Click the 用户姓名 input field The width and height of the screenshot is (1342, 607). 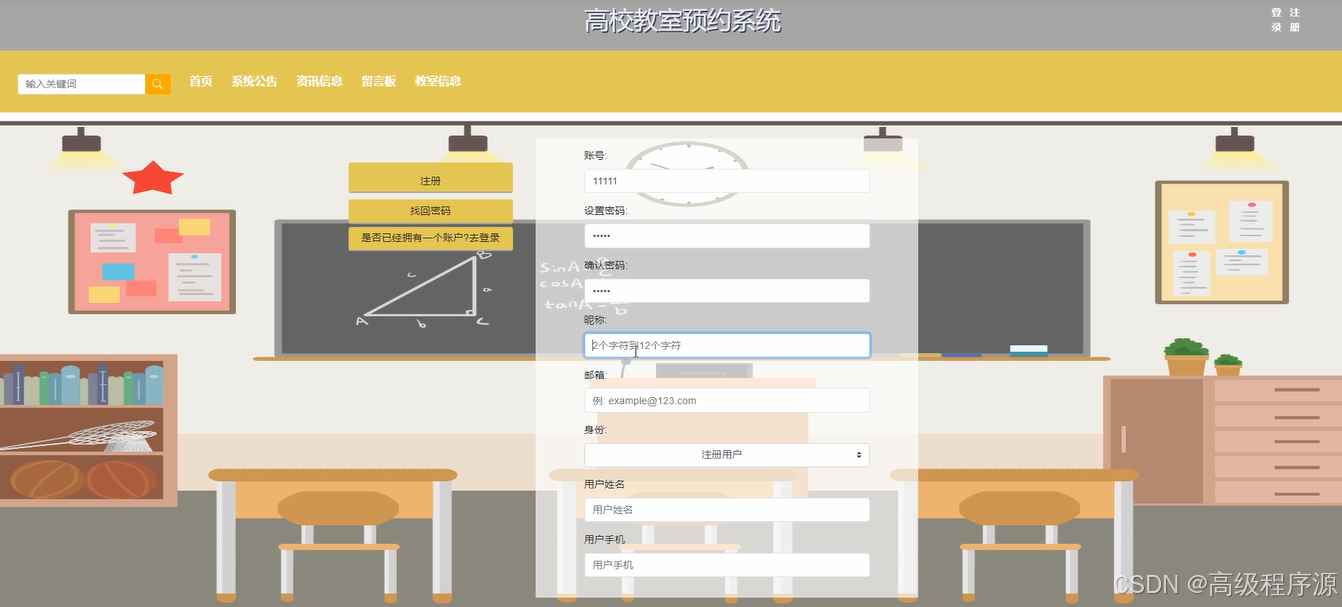point(727,510)
